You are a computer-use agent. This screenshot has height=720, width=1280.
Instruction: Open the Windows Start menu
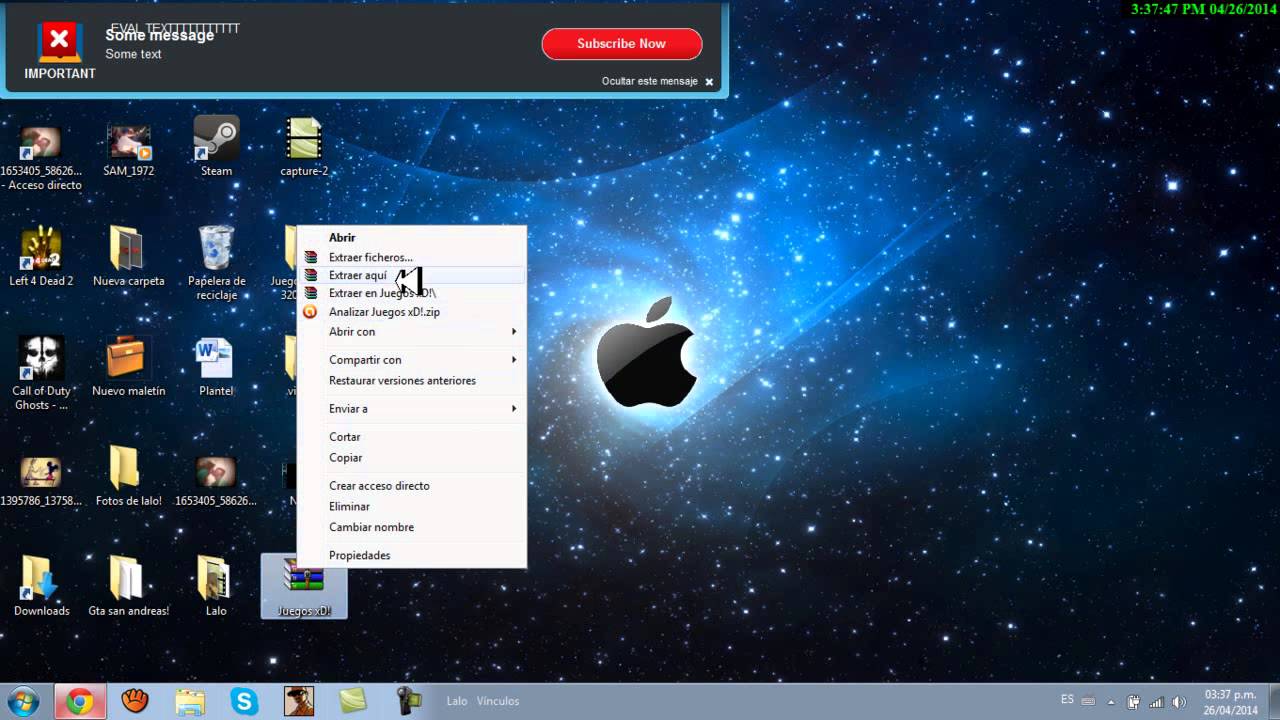tap(23, 701)
